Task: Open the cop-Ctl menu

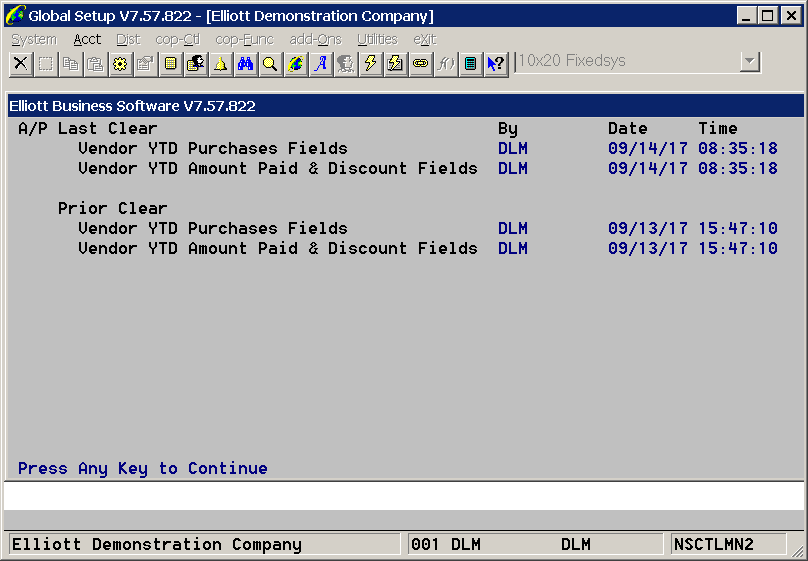Action: pyautogui.click(x=177, y=39)
